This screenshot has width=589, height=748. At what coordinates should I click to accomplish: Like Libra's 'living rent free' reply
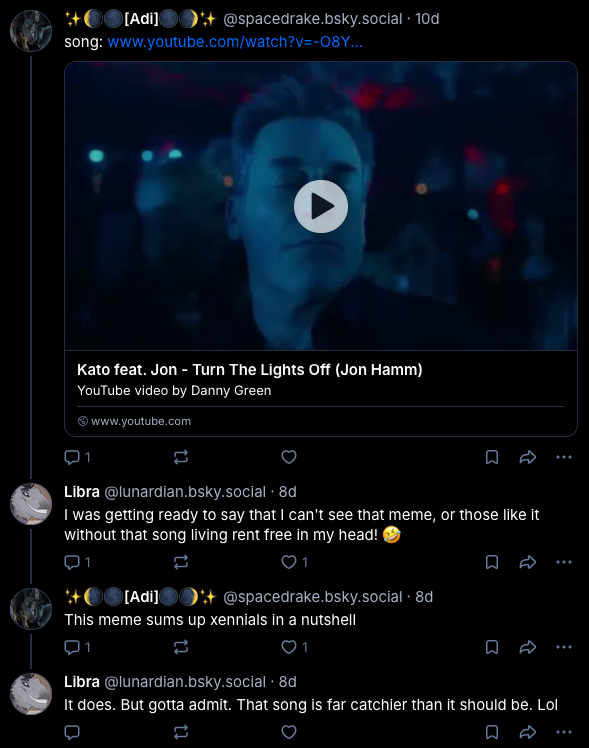(294, 562)
